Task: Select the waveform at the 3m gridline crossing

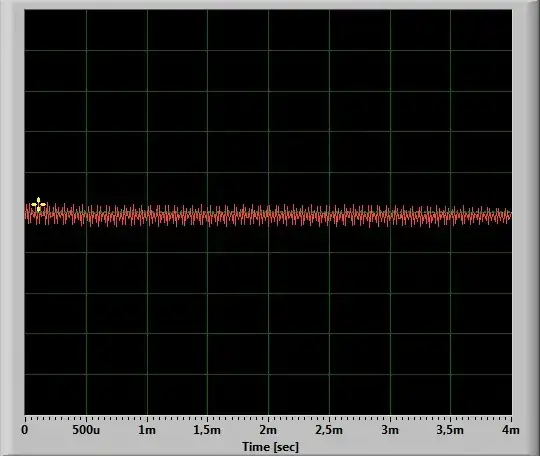Action: coord(390,216)
